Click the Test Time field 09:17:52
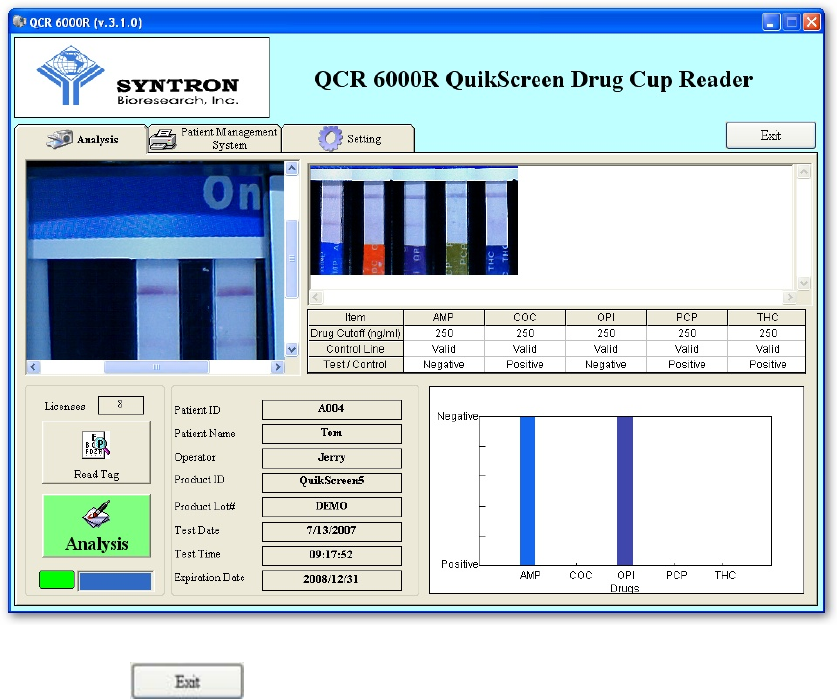 tap(331, 555)
